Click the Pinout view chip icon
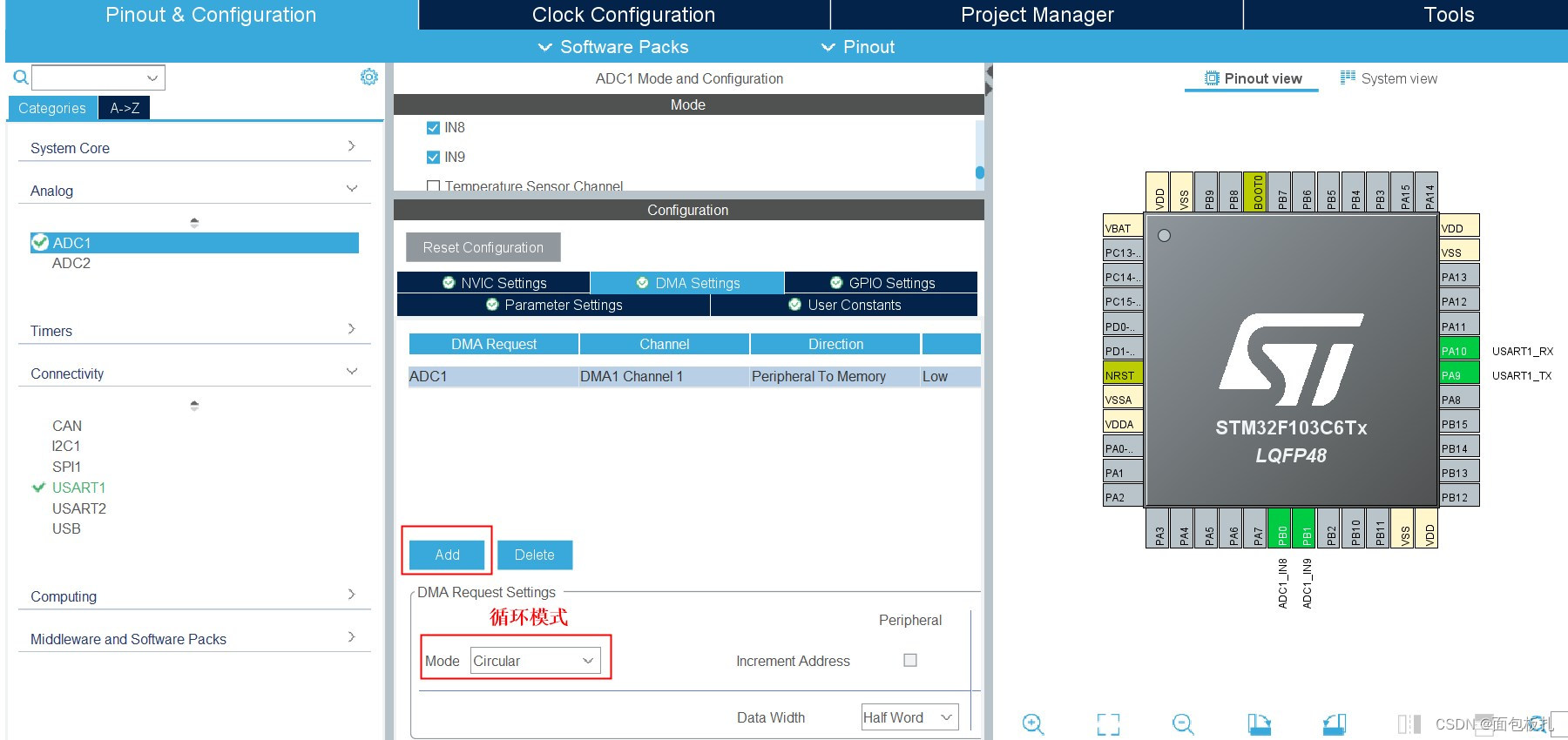Image resolution: width=1568 pixels, height=740 pixels. [1212, 78]
